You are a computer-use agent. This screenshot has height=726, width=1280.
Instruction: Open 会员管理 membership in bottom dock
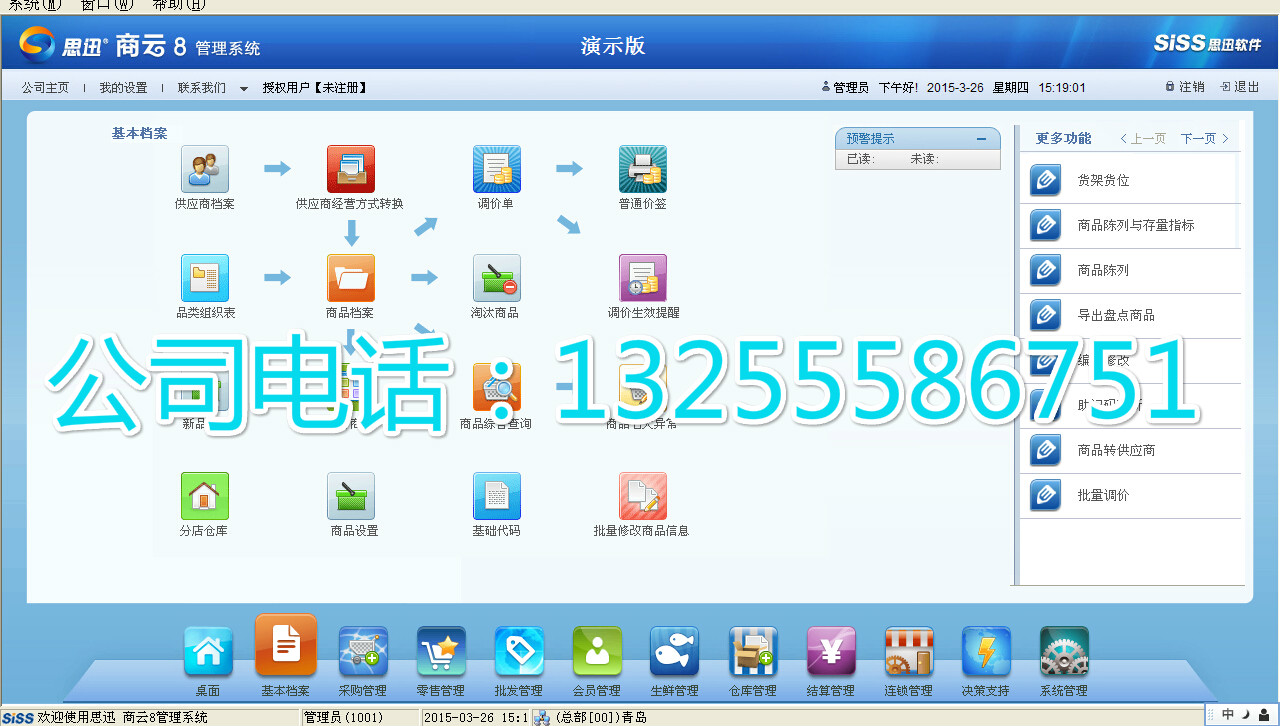(597, 652)
